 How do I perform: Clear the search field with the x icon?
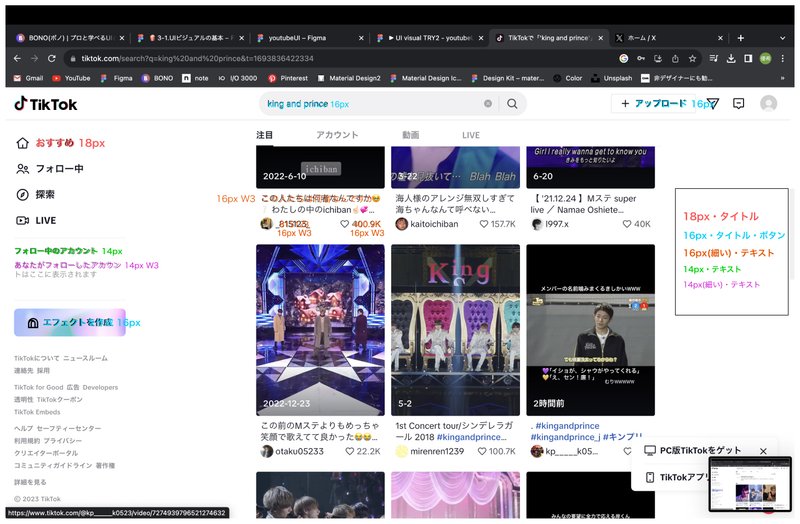(488, 104)
